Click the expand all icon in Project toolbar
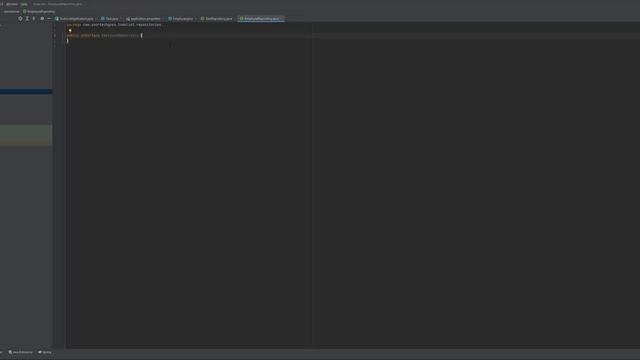Viewport: 640px width, 360px height. click(x=27, y=18)
